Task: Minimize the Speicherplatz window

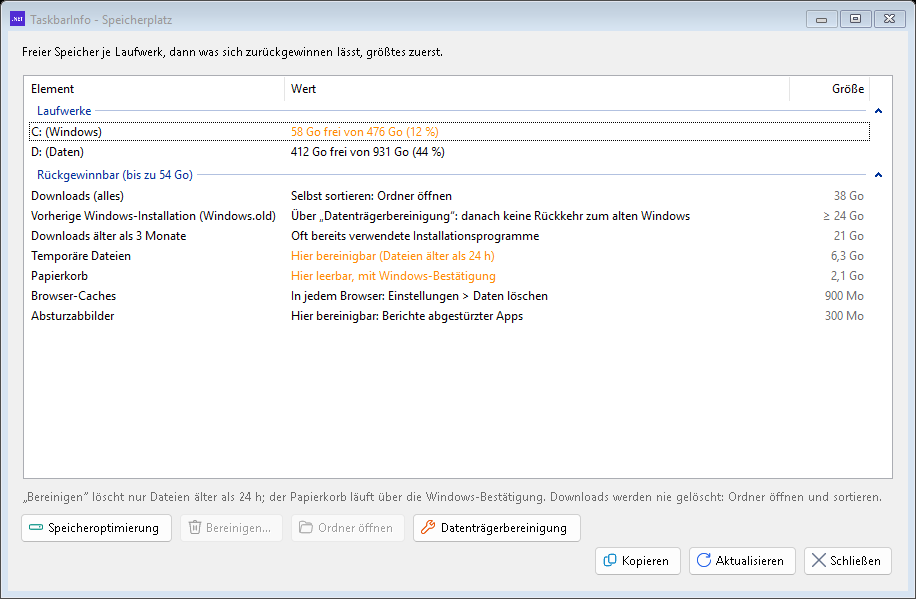Action: tap(821, 19)
